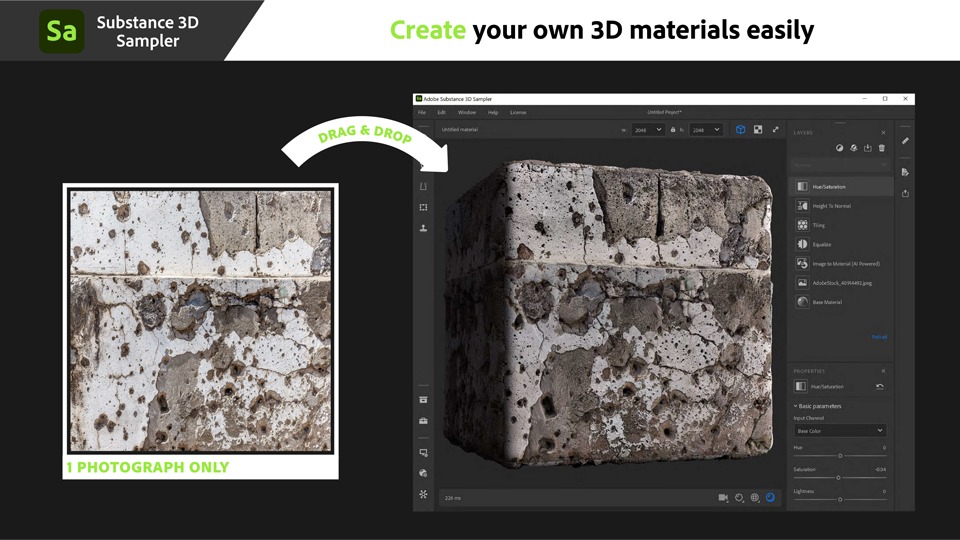Collapse the Basic parameters section
The image size is (960, 540).
(817, 406)
